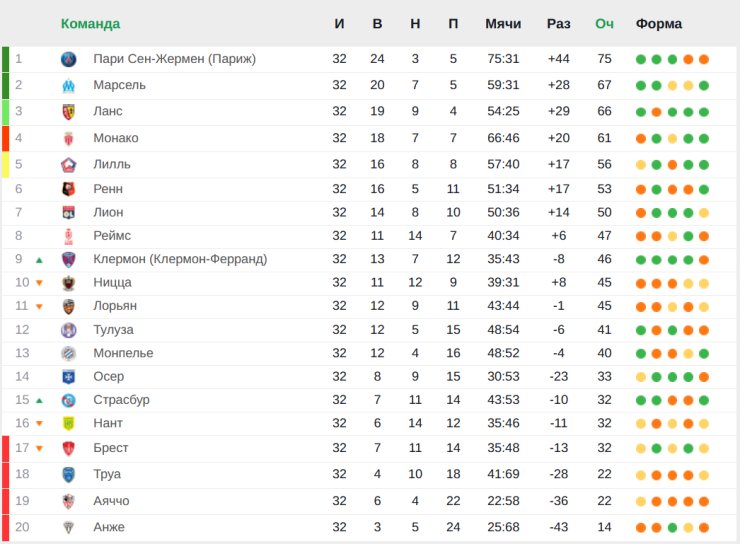Viewport: 740px width, 544px height.
Task: Click the Nantes yellow crest icon
Action: pos(69,423)
